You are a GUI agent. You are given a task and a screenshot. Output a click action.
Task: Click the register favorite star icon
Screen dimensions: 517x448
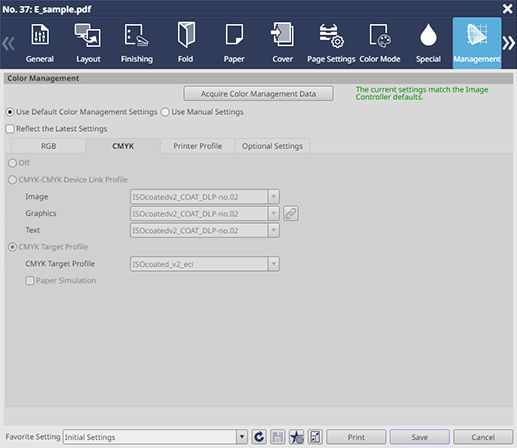click(x=296, y=437)
